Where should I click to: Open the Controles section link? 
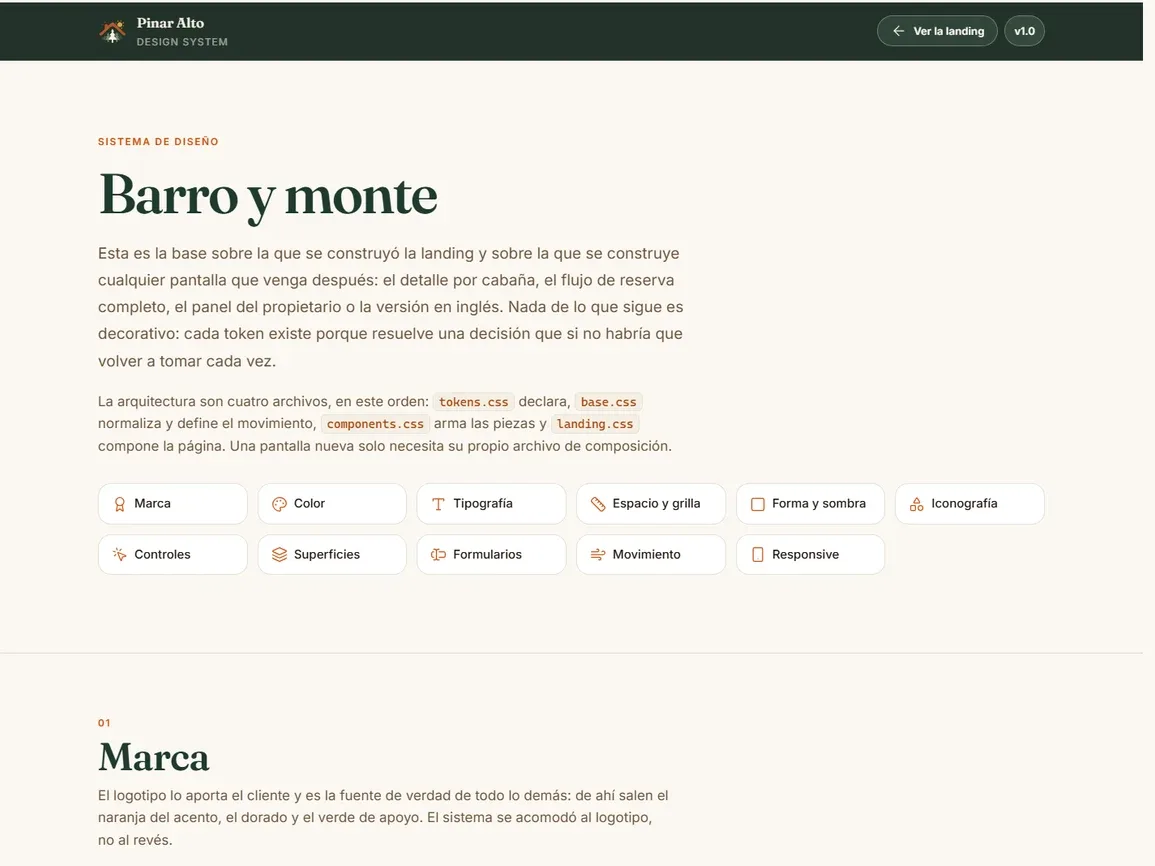(172, 555)
